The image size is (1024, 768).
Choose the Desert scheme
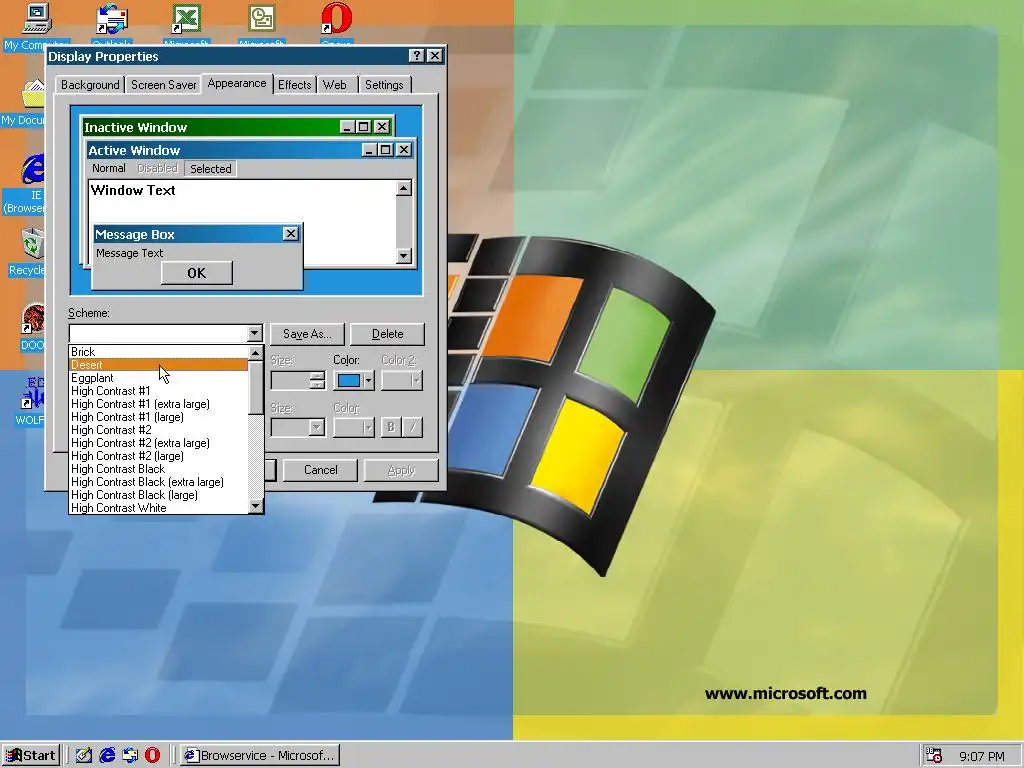click(x=159, y=365)
